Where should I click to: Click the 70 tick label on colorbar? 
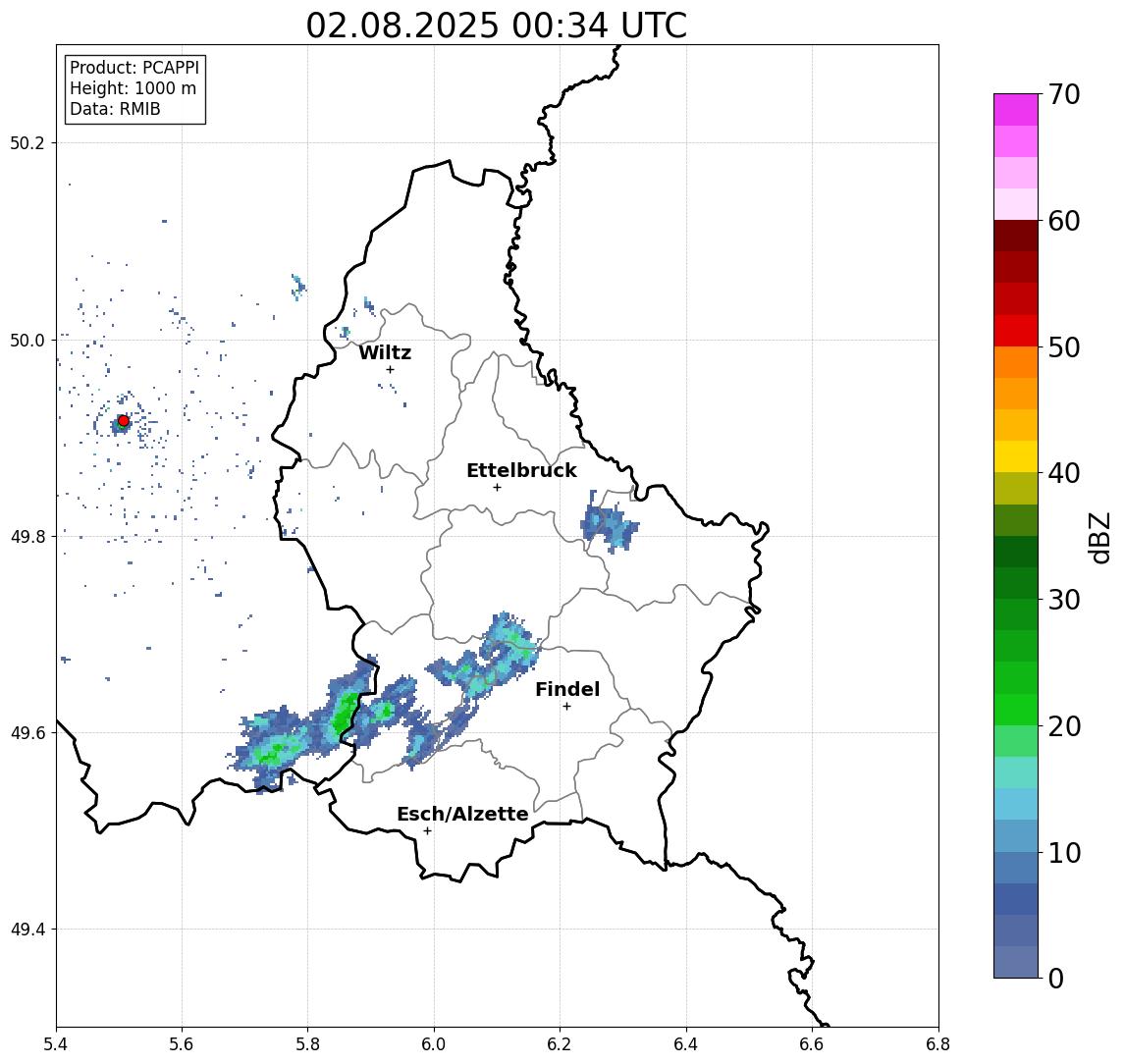(x=1063, y=94)
